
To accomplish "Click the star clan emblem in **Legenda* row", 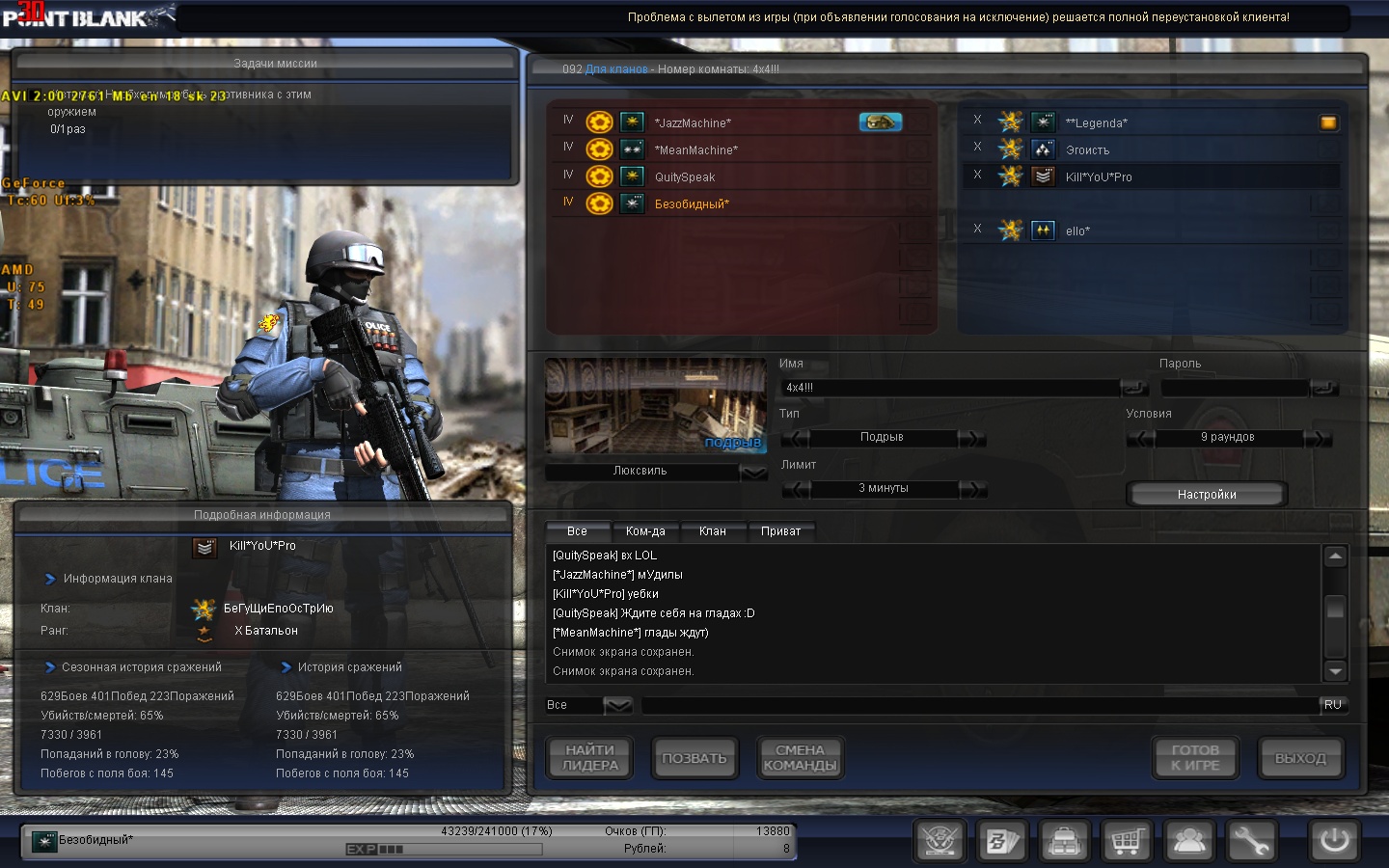I will pyautogui.click(x=1010, y=122).
